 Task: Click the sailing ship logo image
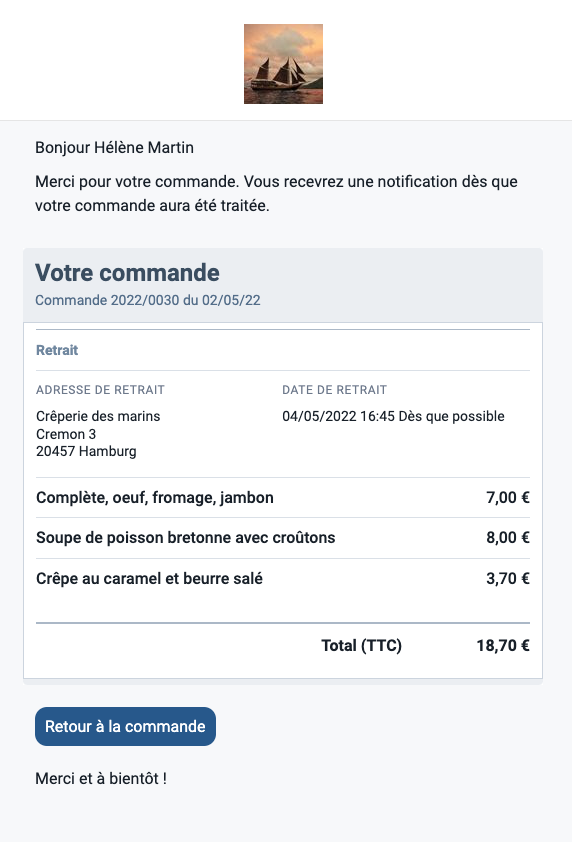pyautogui.click(x=283, y=64)
